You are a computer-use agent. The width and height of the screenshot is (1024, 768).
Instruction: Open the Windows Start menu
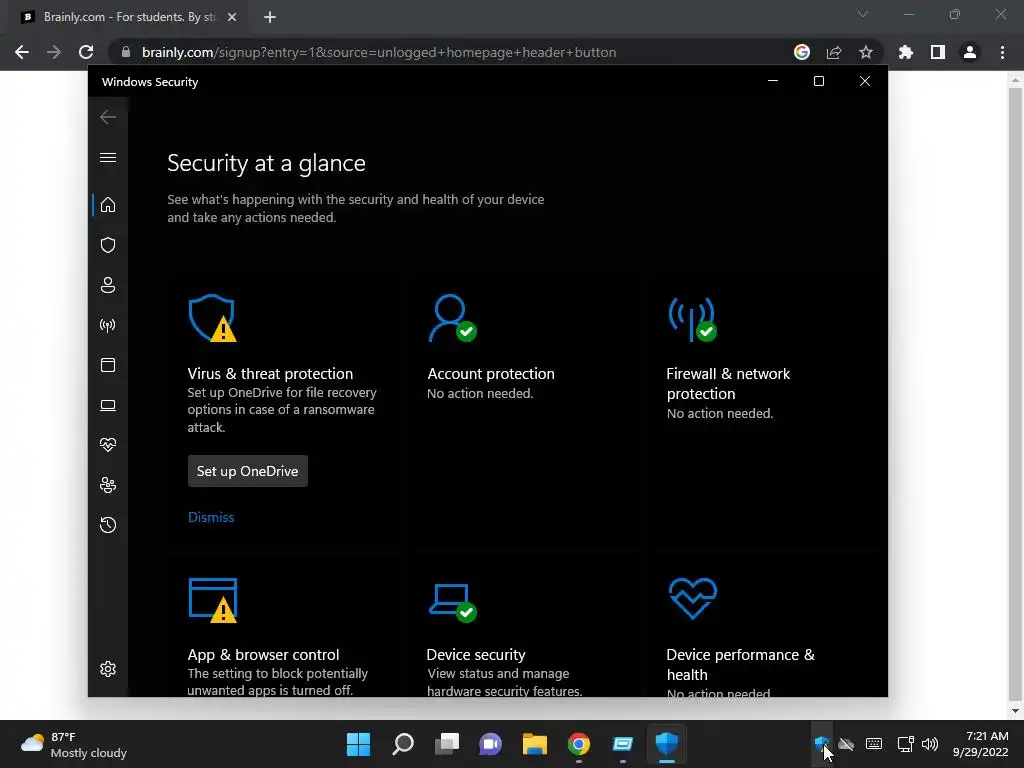[x=359, y=744]
